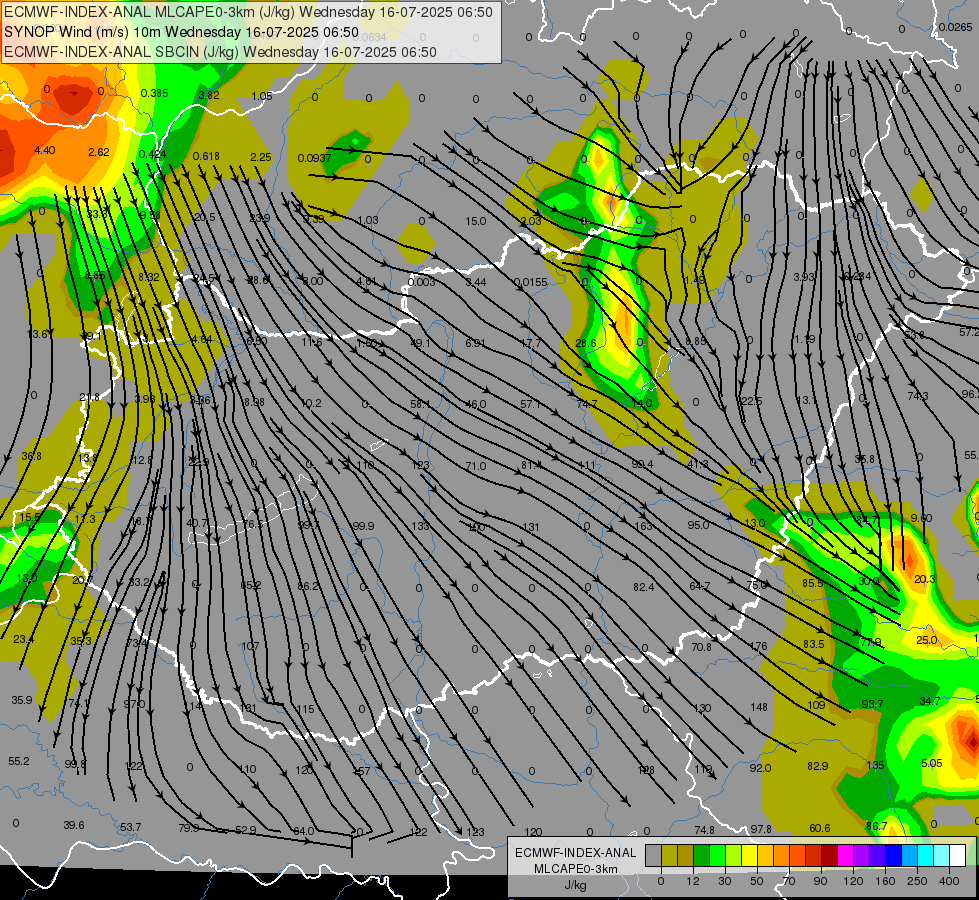The width and height of the screenshot is (979, 900).
Task: Select the olive swatch at legend value 0
Action: [669, 855]
